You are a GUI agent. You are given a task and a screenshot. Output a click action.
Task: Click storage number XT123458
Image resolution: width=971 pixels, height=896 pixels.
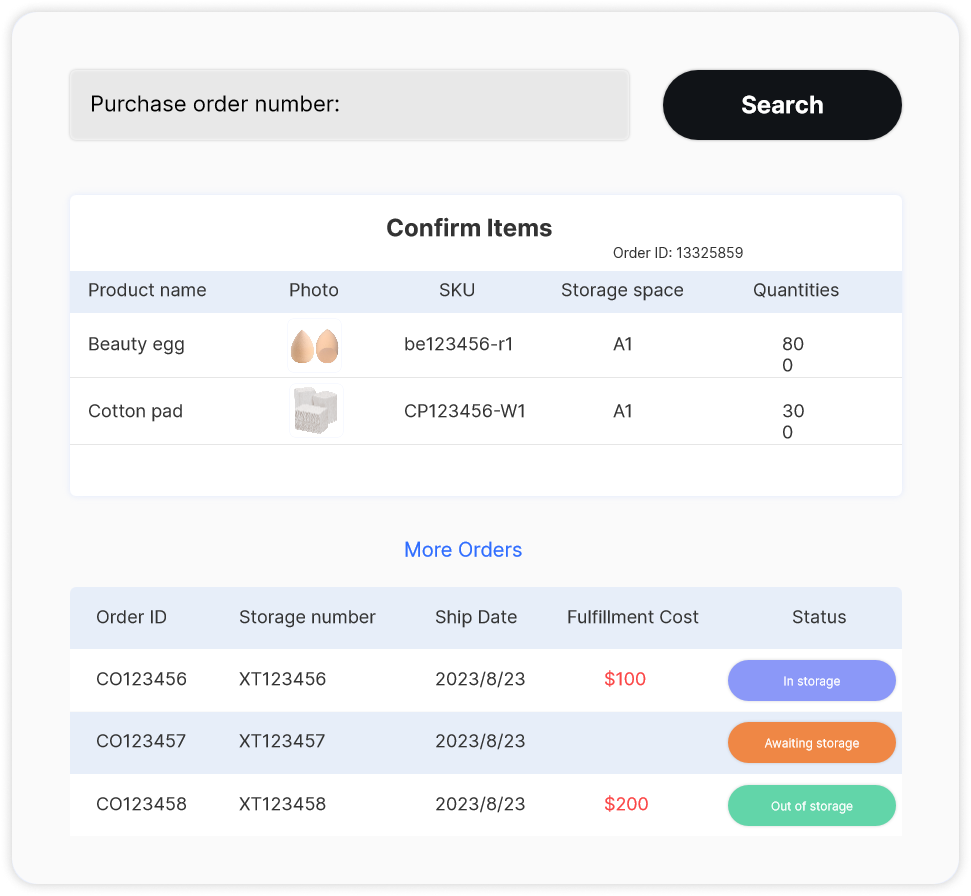[282, 804]
